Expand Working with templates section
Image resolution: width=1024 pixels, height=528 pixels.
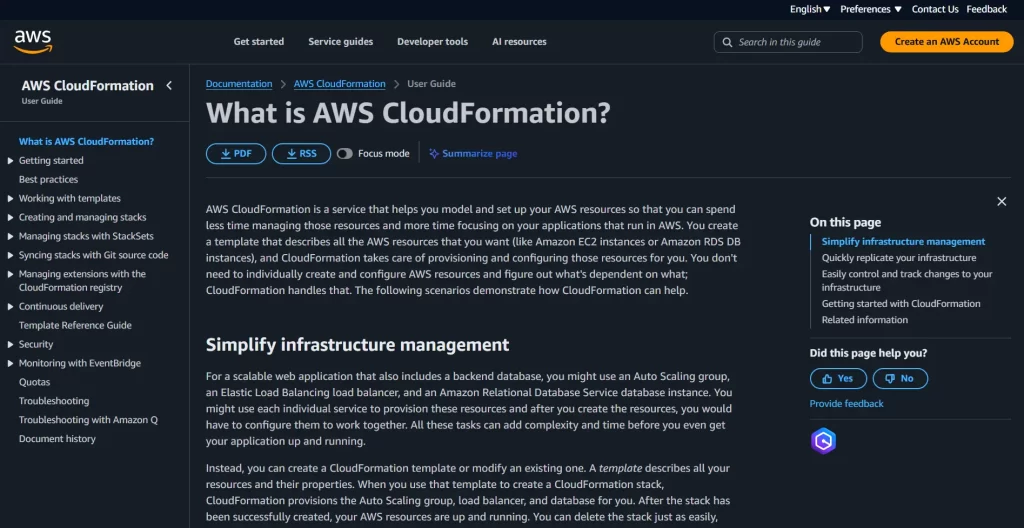click(10, 199)
